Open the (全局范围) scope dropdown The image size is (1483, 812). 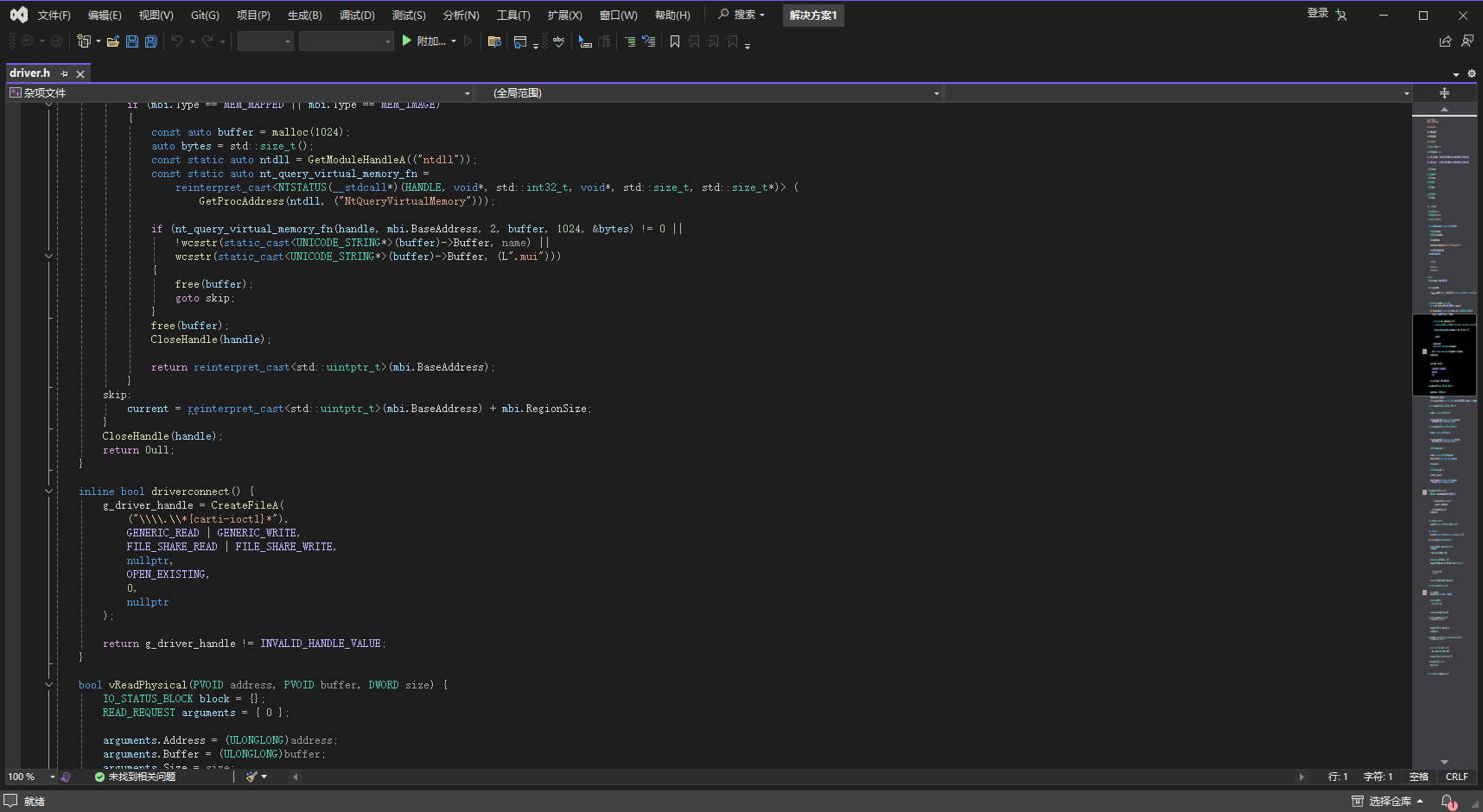(936, 92)
